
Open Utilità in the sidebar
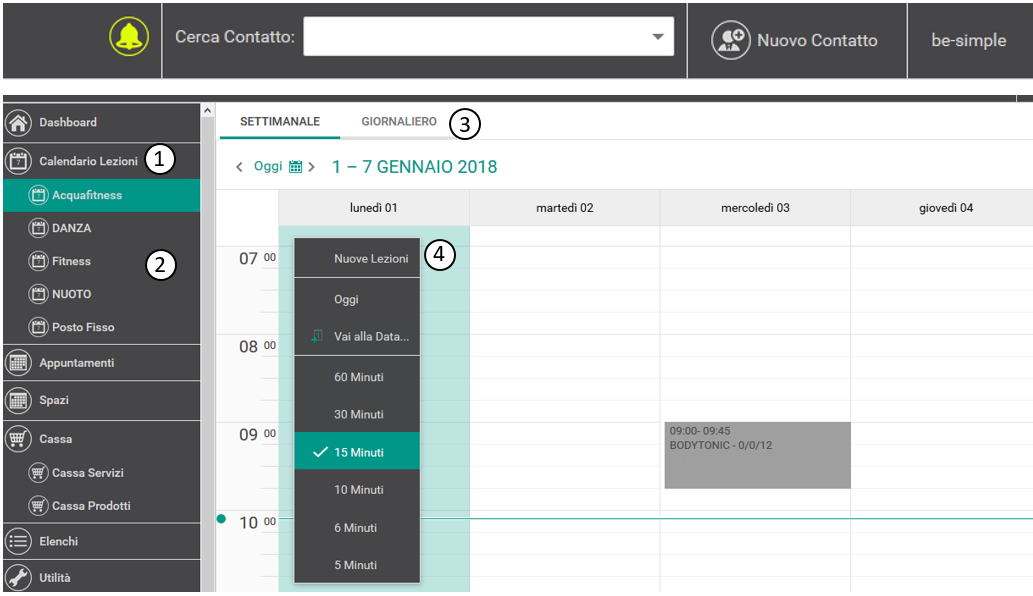(x=102, y=578)
